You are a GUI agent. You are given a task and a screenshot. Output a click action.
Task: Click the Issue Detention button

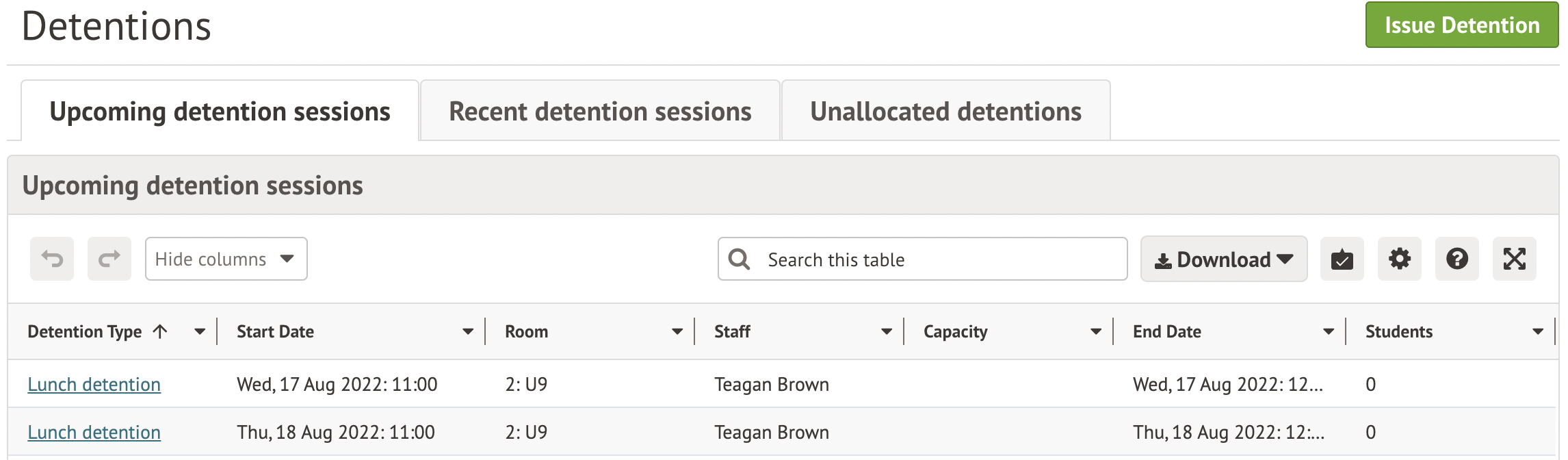coord(1461,25)
